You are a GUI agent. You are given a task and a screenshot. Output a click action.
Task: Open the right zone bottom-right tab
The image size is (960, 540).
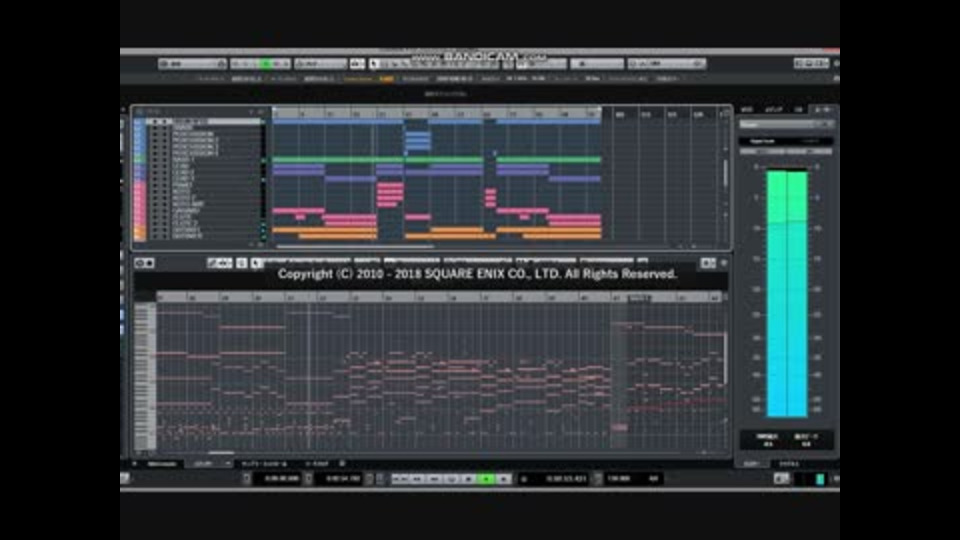coord(789,464)
